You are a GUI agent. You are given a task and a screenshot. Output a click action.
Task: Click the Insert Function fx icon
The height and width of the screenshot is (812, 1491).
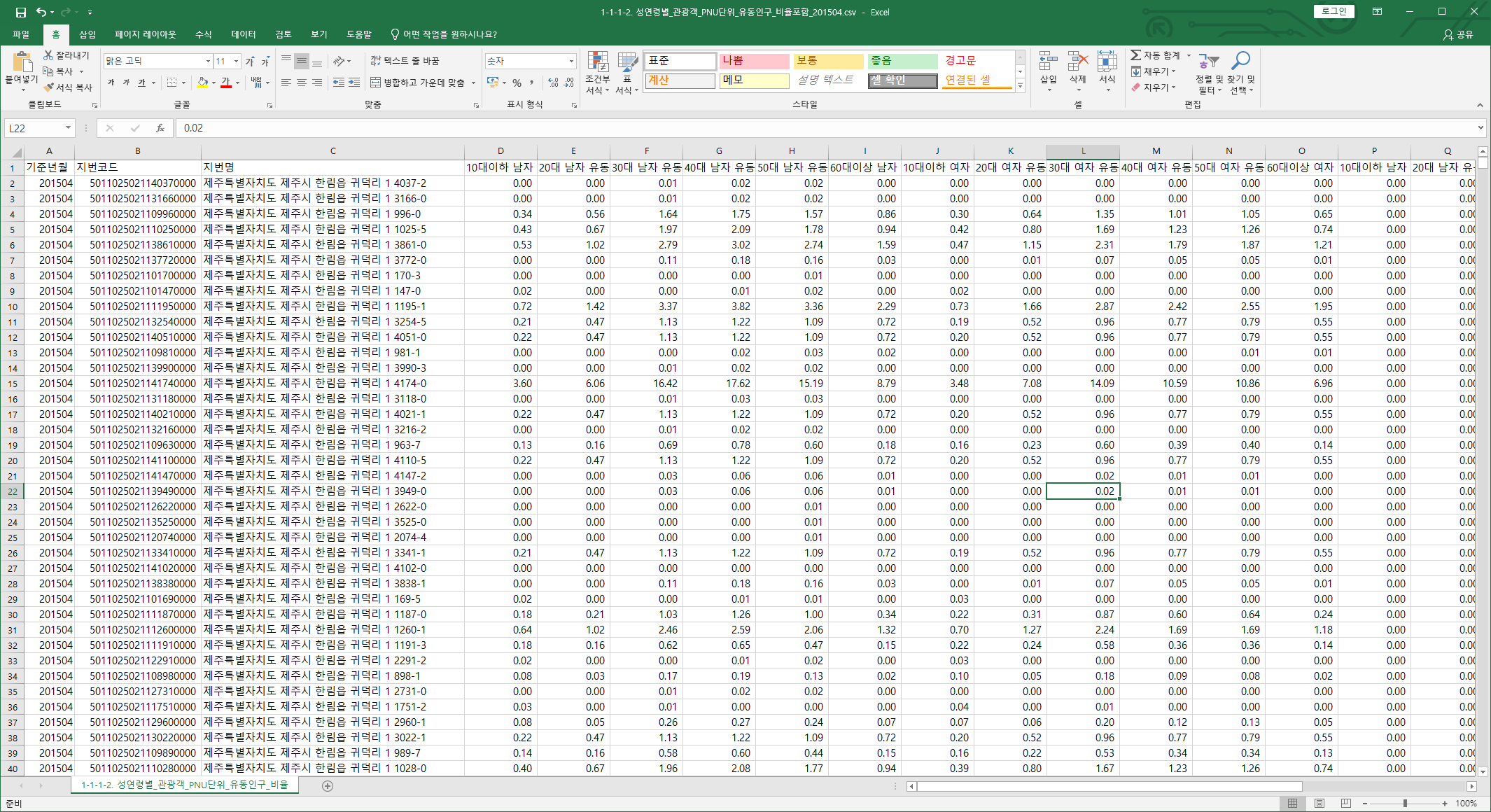160,128
